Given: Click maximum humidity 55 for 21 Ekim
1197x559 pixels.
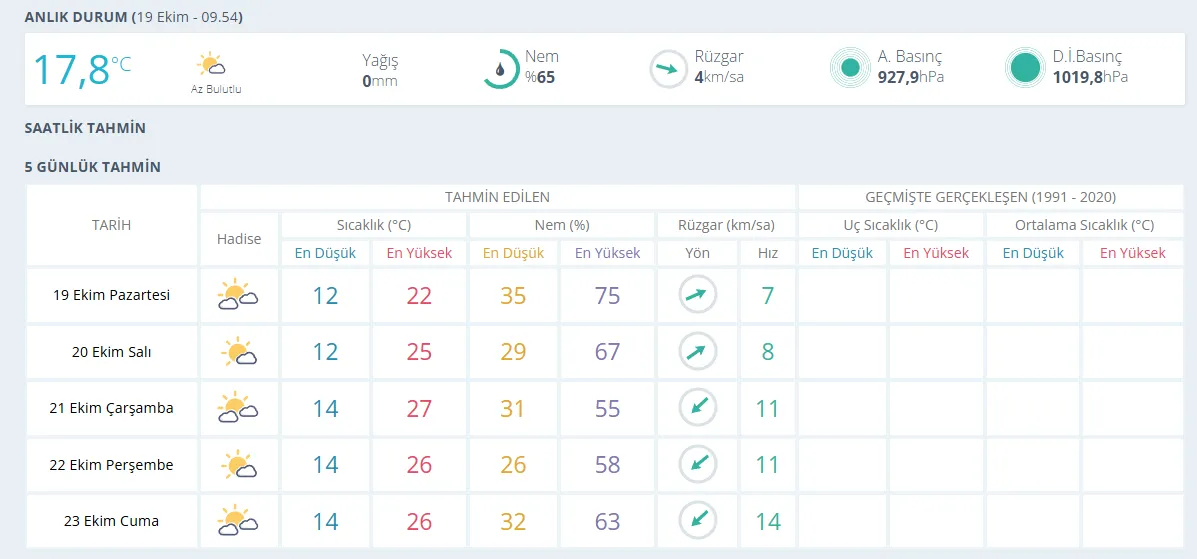Looking at the screenshot, I should (x=608, y=409).
